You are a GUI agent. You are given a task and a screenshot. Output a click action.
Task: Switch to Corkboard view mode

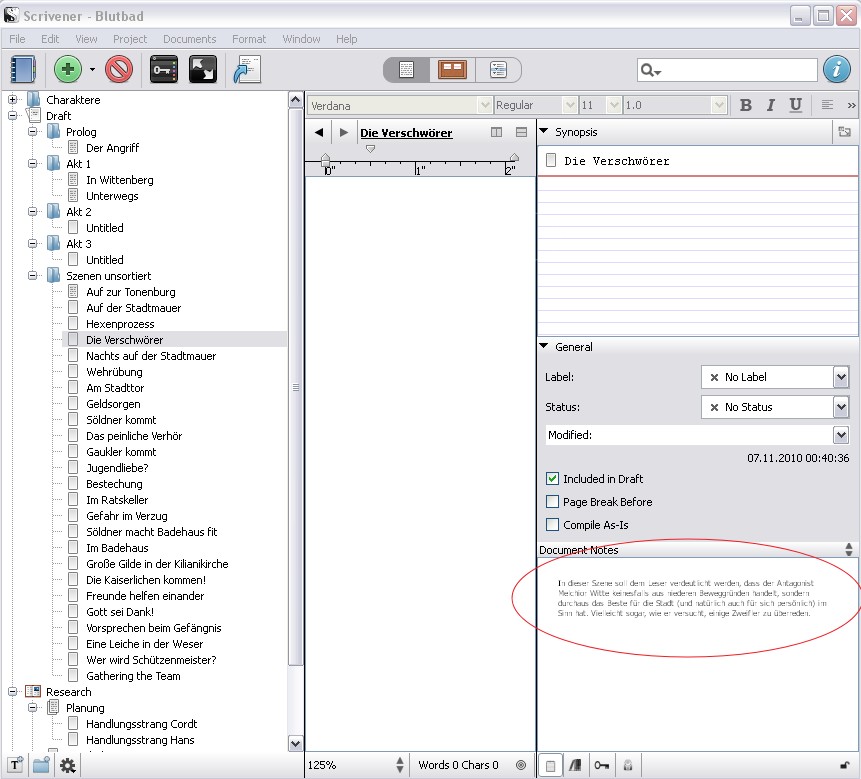point(452,69)
